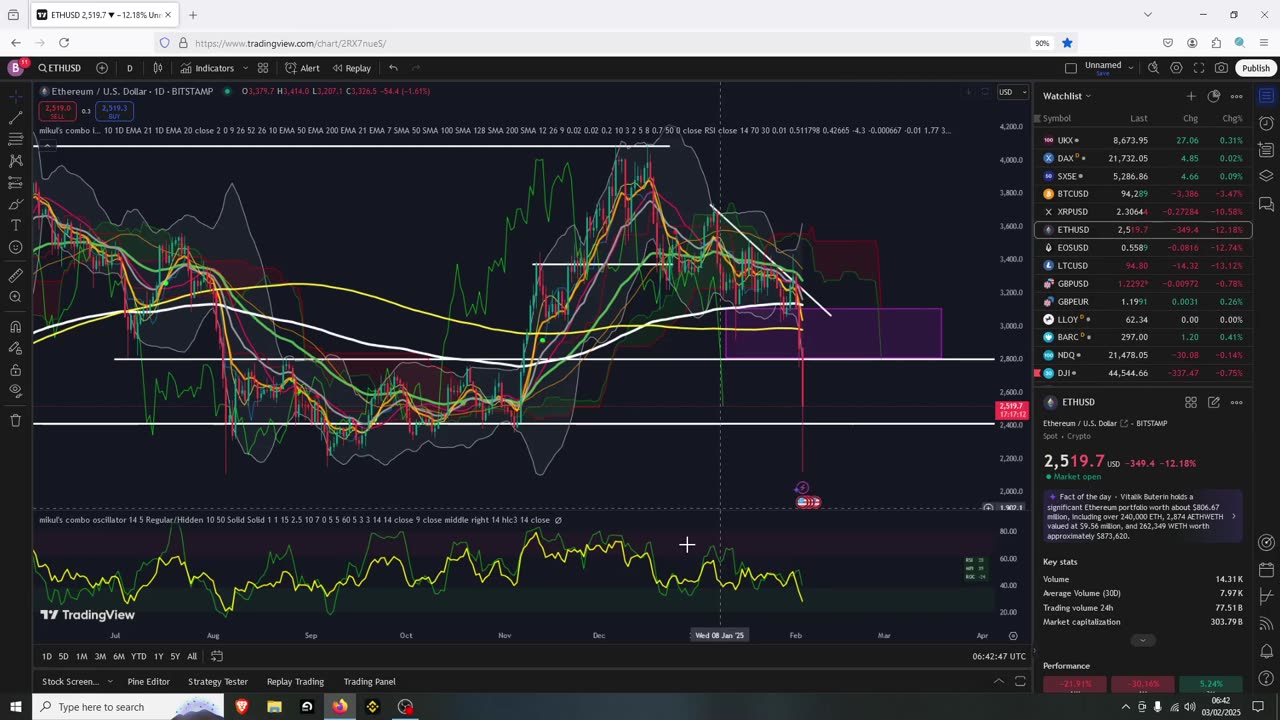Start bar Replay mode

pos(351,68)
